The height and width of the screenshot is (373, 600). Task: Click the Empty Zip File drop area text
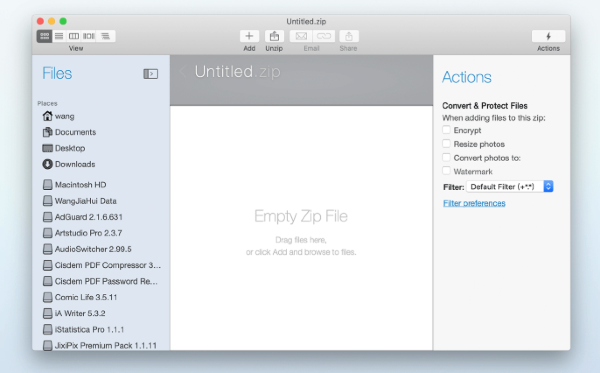pos(301,216)
